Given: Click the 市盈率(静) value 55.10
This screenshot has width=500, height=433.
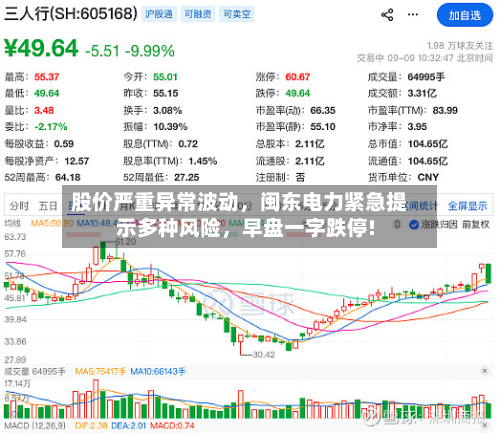Looking at the screenshot, I should [x=323, y=127].
